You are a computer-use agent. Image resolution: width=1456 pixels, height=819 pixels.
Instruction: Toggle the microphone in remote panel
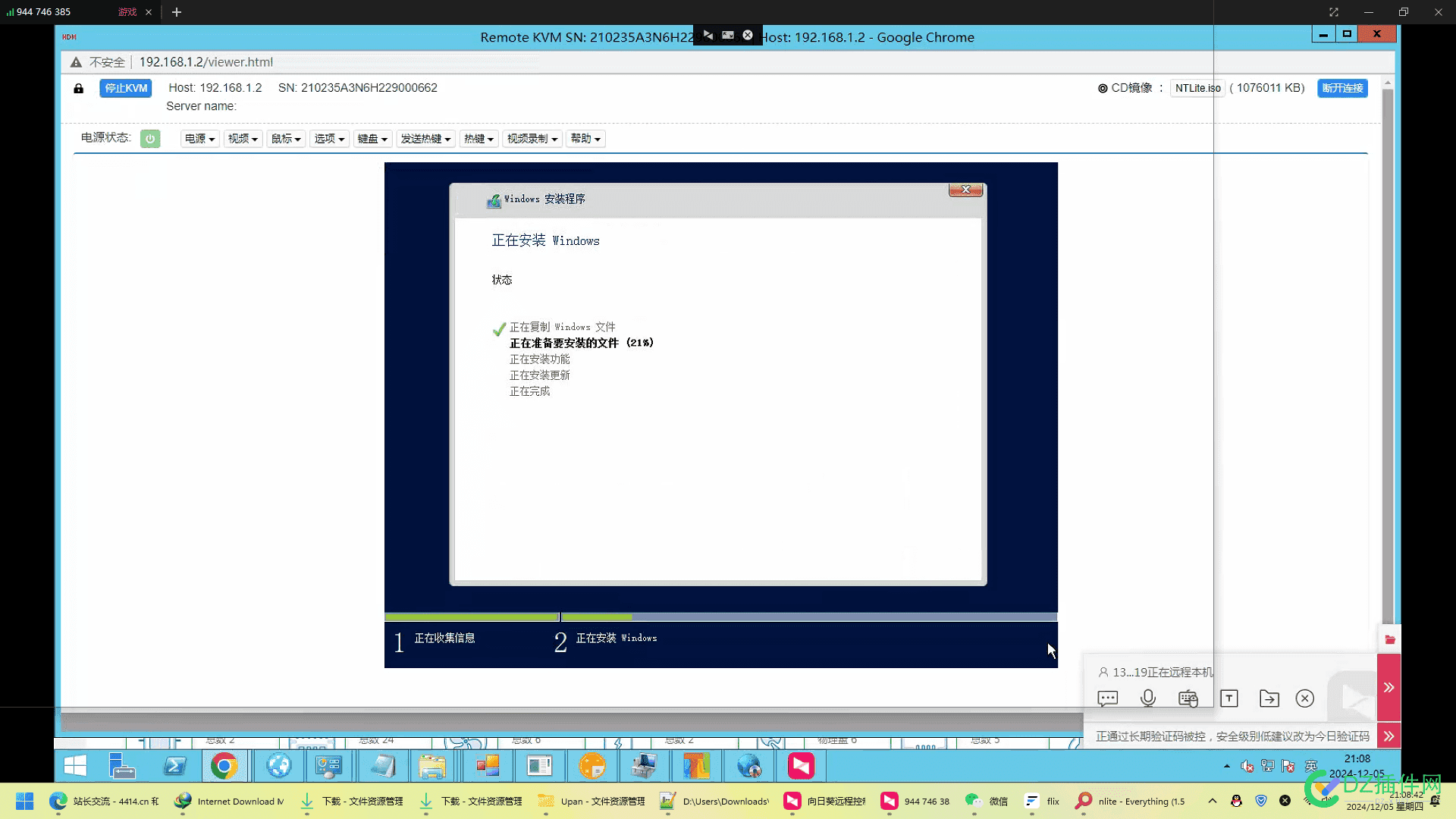coord(1148,698)
